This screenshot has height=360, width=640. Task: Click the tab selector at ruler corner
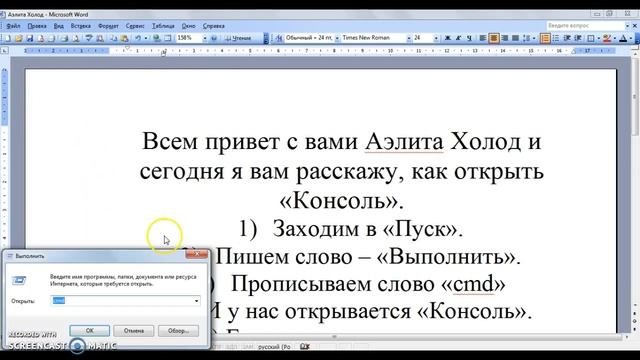click(x=4, y=51)
